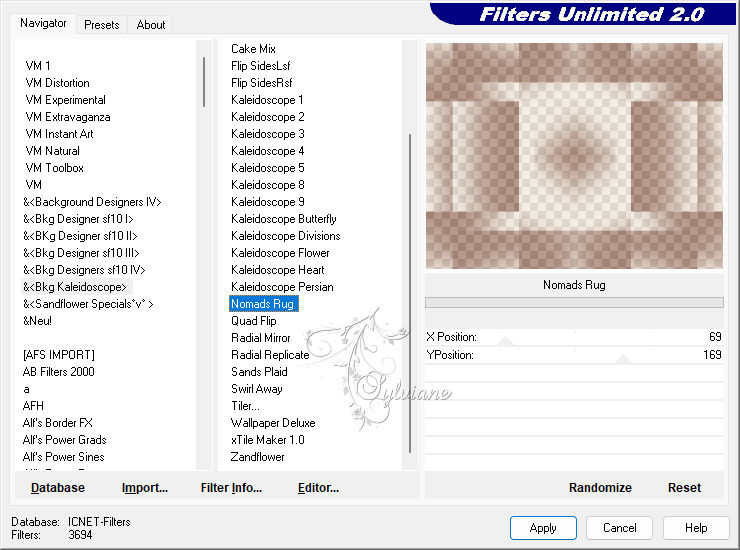Select VM Natural category
Viewport: 740px width, 550px height.
52,151
